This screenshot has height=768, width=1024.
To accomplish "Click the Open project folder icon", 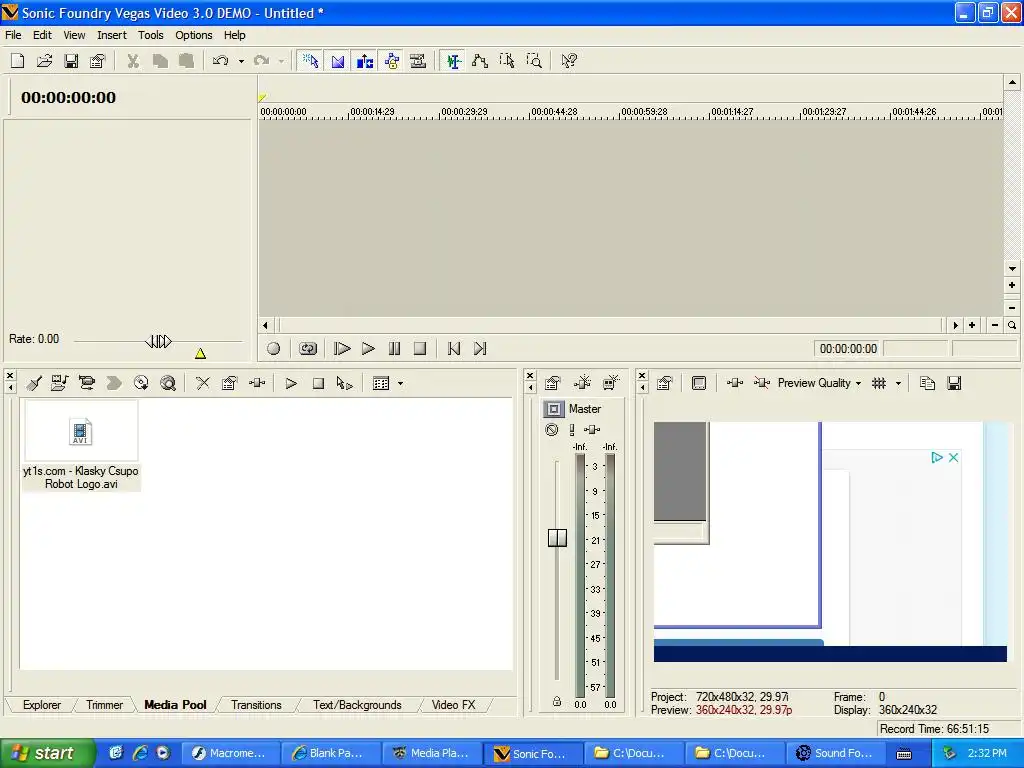I will tap(44, 61).
